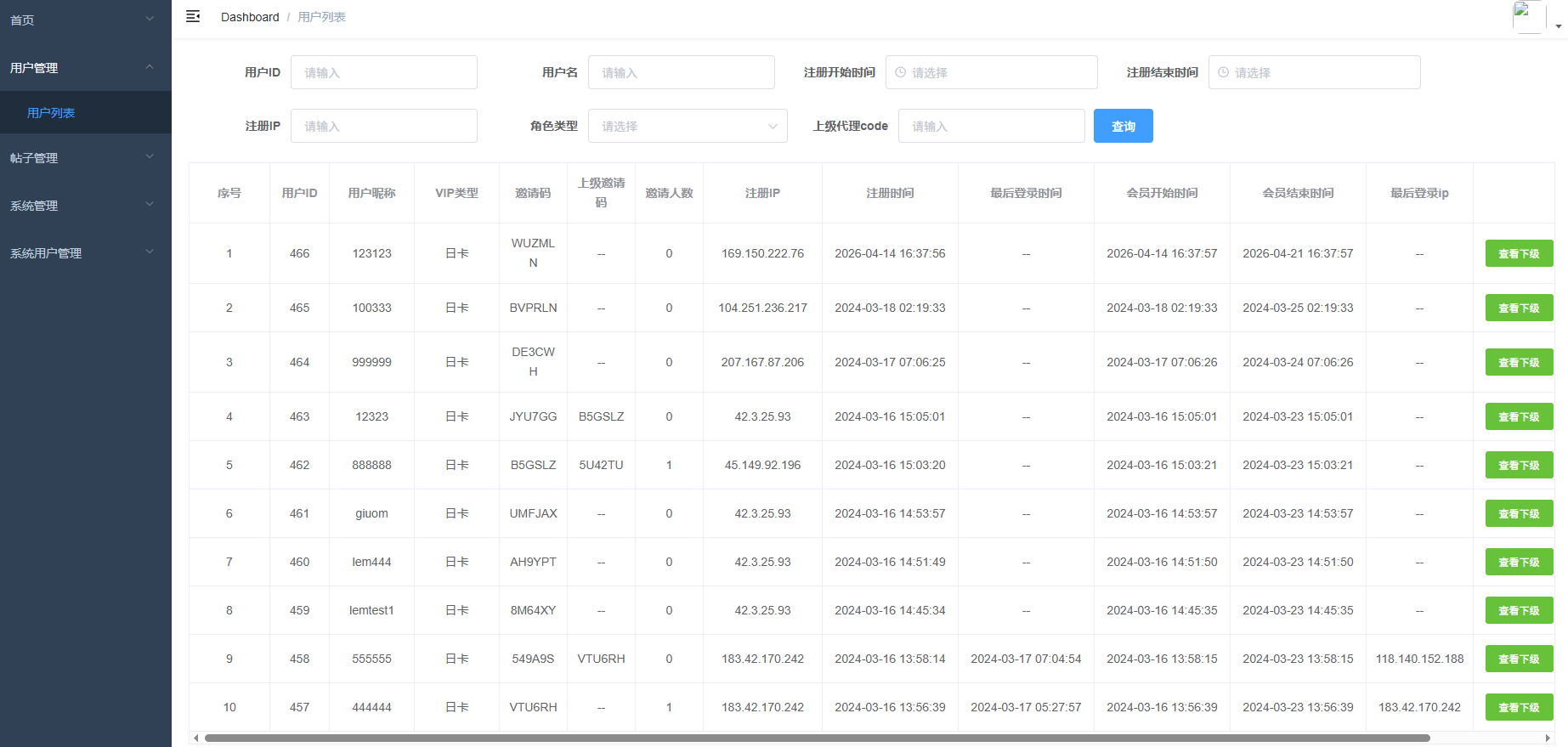This screenshot has width=1568, height=747.
Task: Toggle the sidebar collapse hamburger icon
Action: pos(193,17)
